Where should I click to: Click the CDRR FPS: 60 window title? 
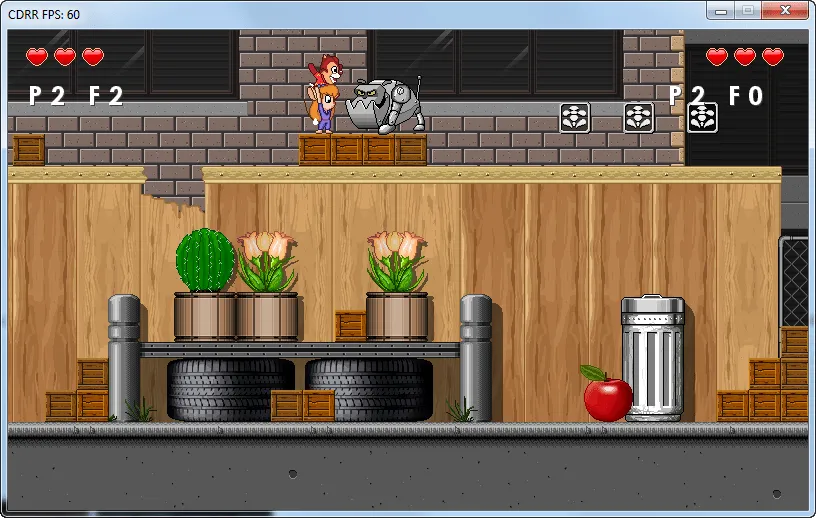point(44,15)
